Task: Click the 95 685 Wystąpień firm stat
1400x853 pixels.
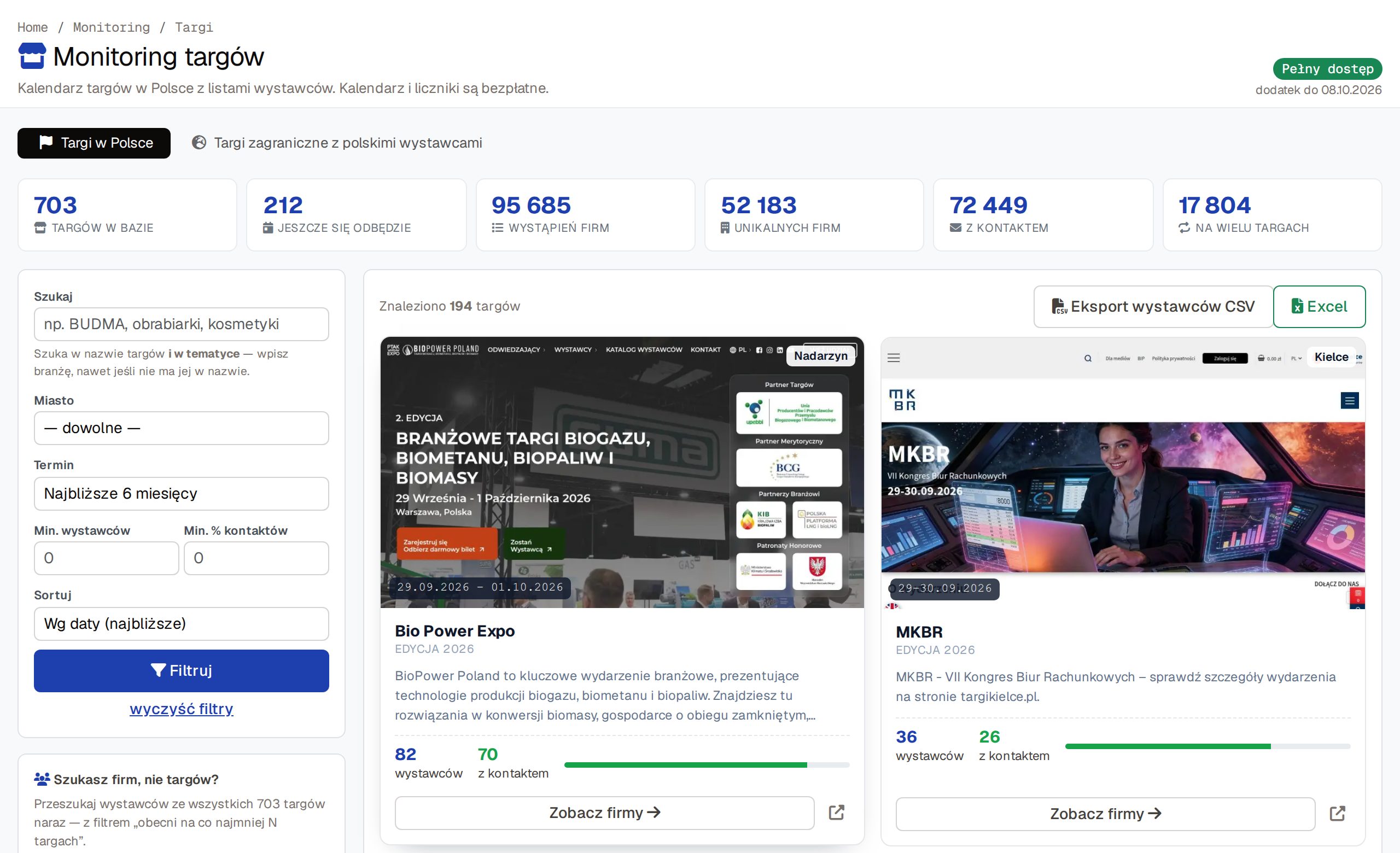Action: (585, 215)
